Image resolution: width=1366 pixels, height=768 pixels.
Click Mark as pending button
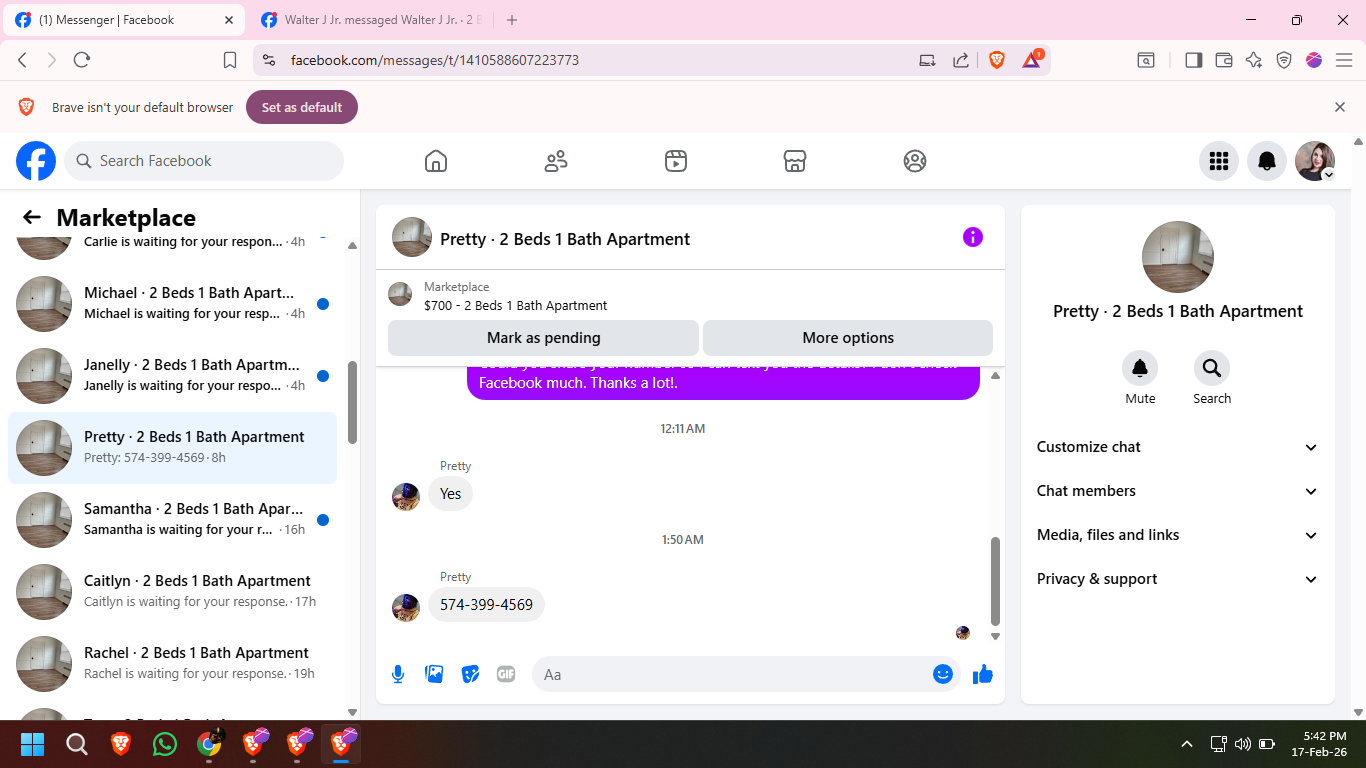click(543, 338)
